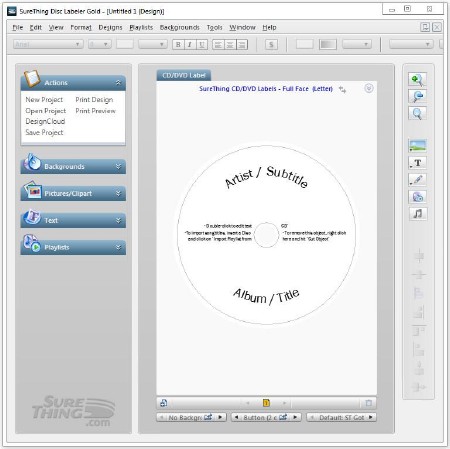Click DesignCloud link

tap(45, 121)
